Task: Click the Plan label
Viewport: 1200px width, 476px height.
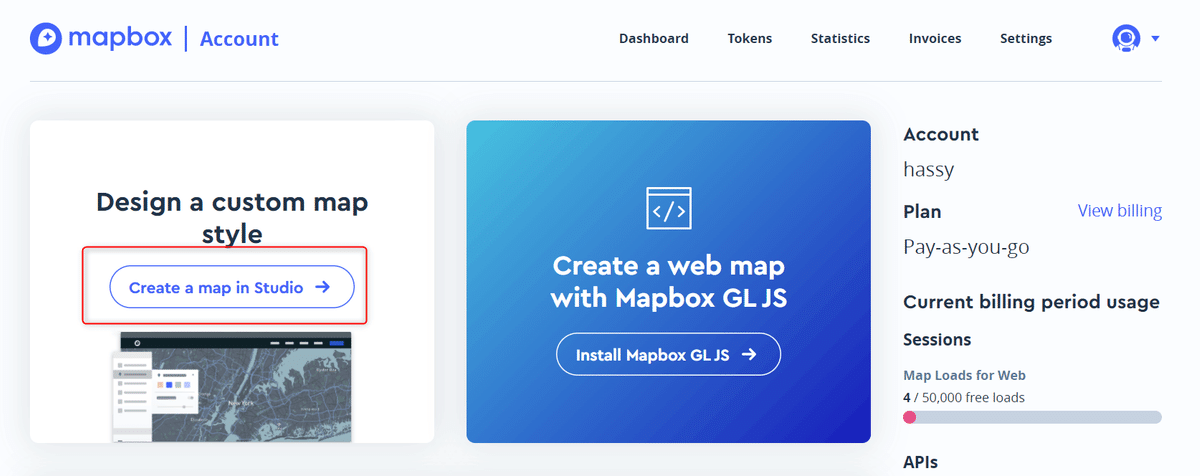Action: (922, 212)
